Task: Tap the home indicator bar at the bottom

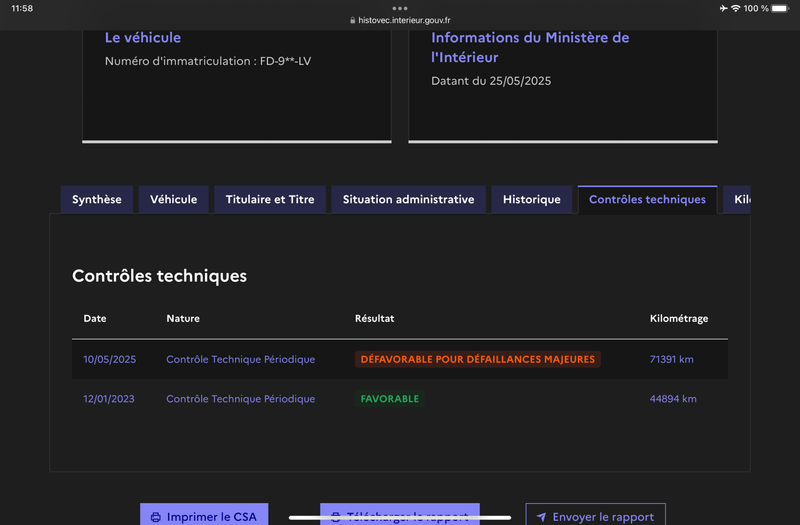Action: [x=399, y=518]
